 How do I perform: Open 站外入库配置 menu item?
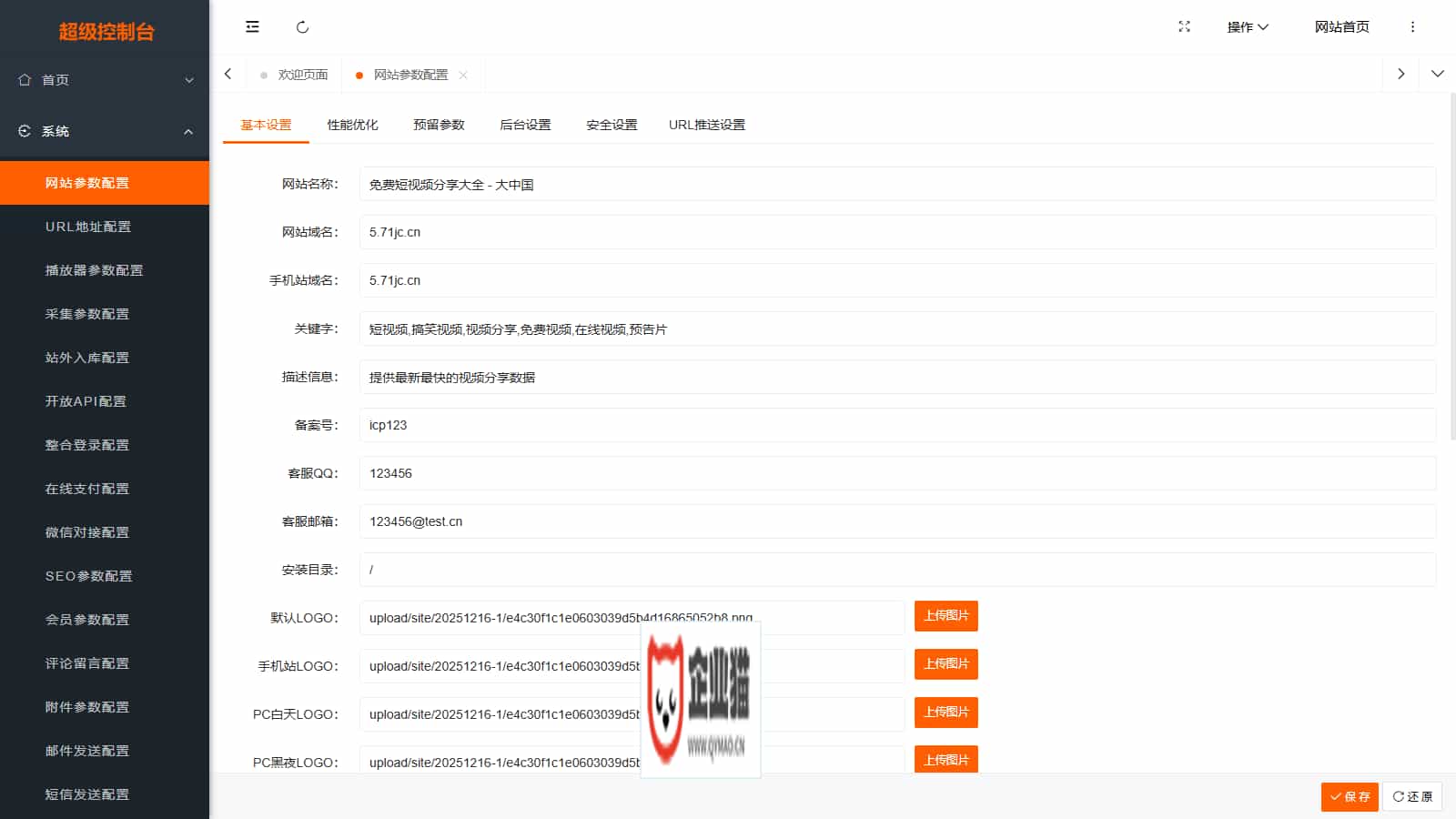coord(105,358)
